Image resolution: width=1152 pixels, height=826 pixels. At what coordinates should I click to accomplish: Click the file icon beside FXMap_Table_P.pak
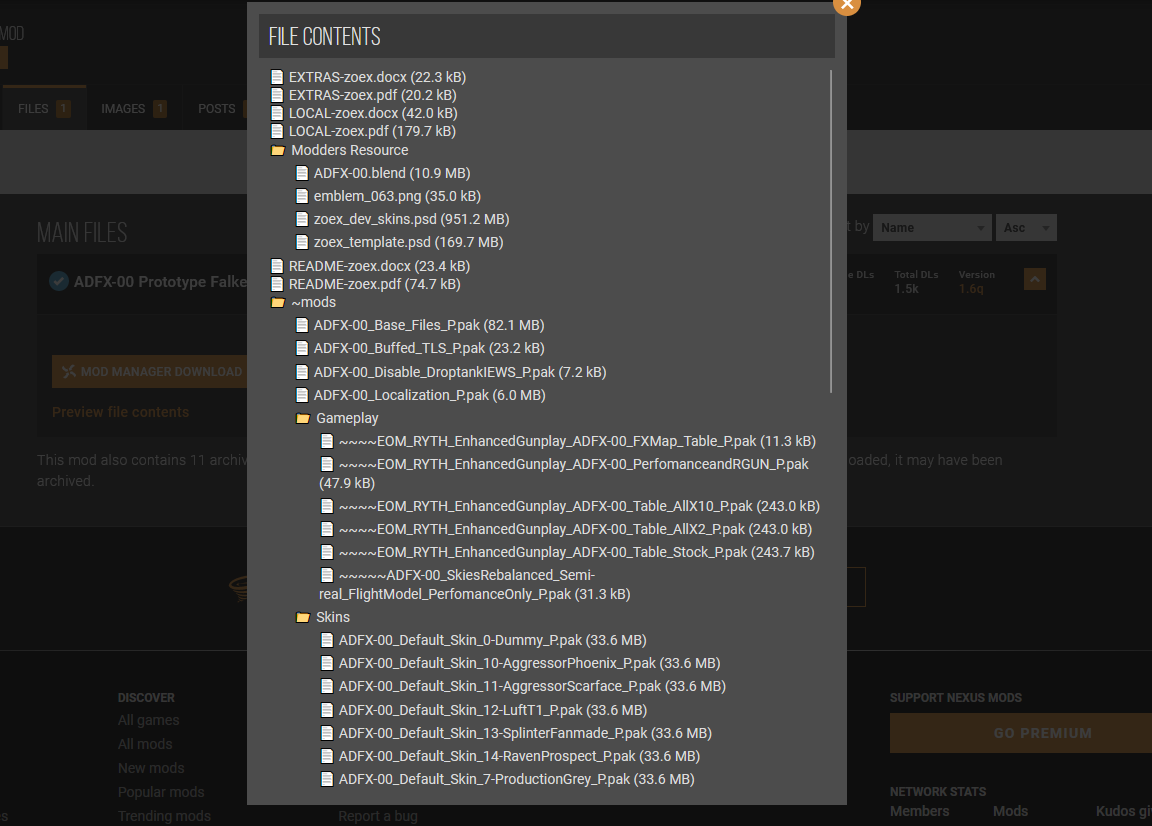(327, 441)
